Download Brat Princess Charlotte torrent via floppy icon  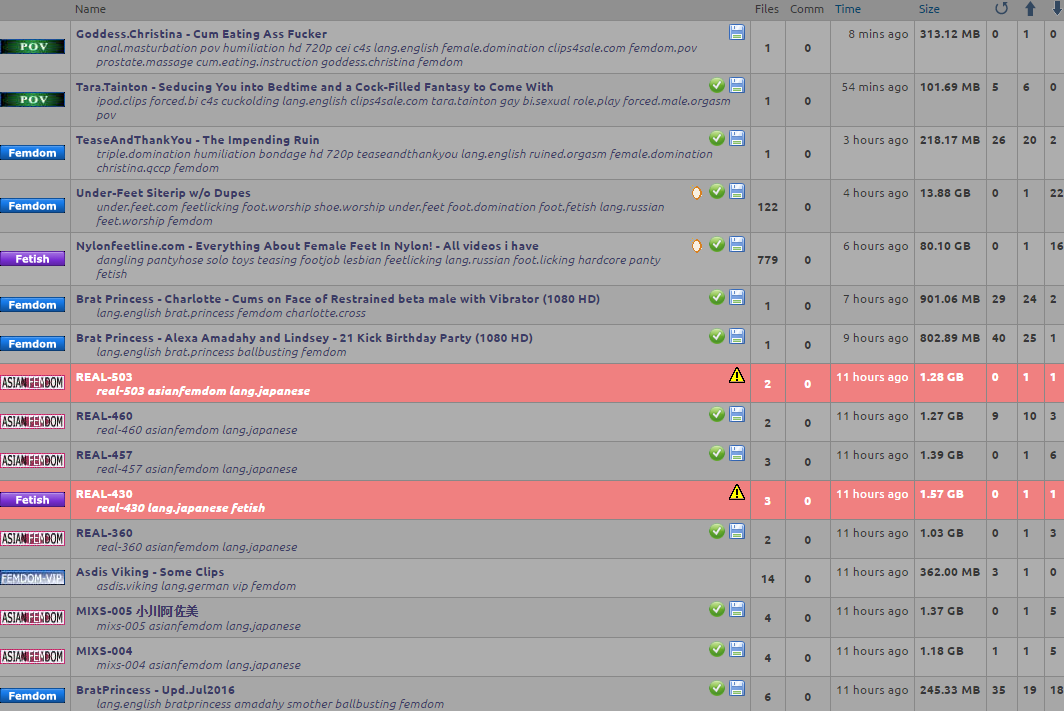coord(737,297)
